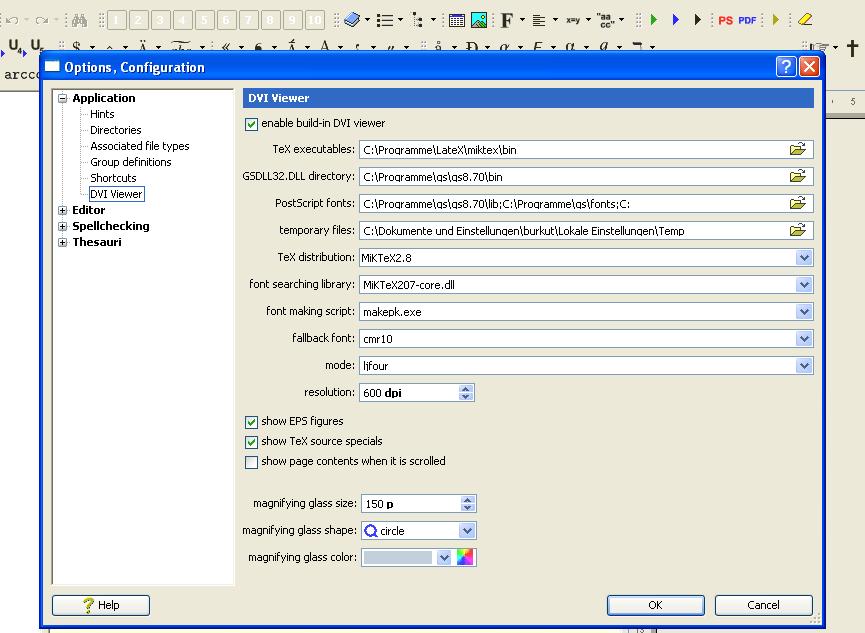Click the Cancel button
The width and height of the screenshot is (865, 633).
[x=763, y=605]
